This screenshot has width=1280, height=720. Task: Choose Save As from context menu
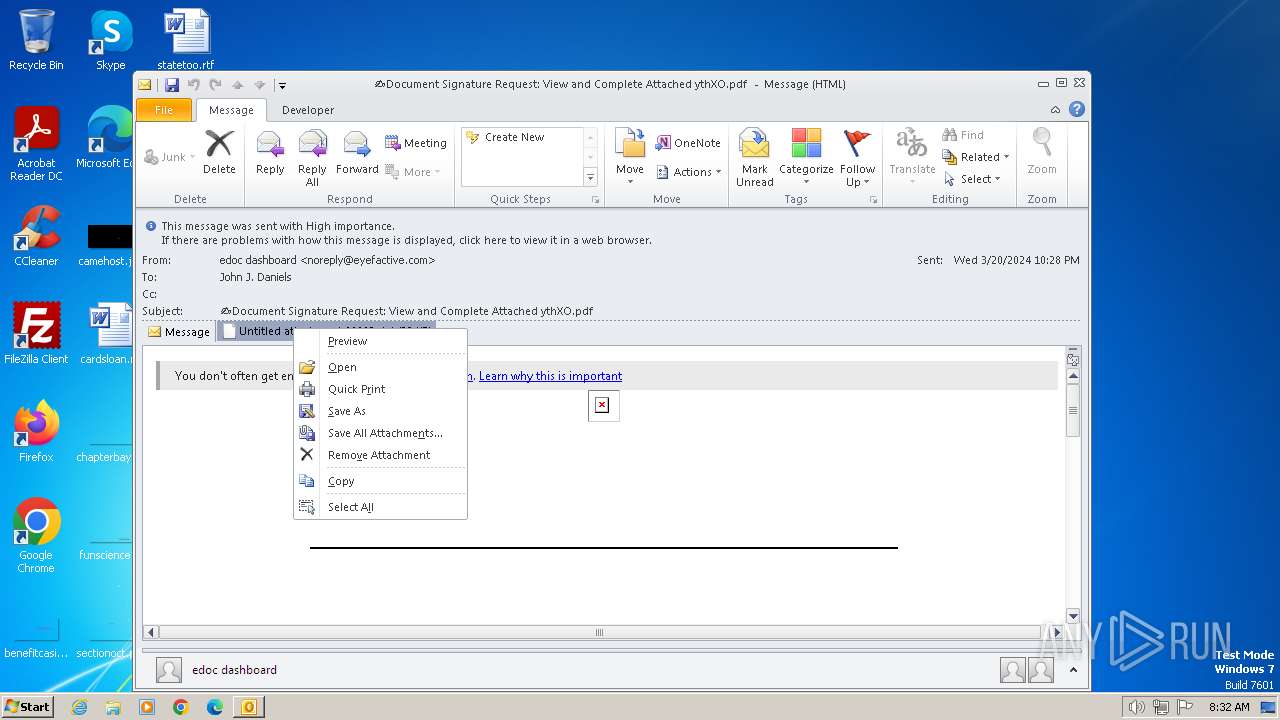pyautogui.click(x=380, y=411)
